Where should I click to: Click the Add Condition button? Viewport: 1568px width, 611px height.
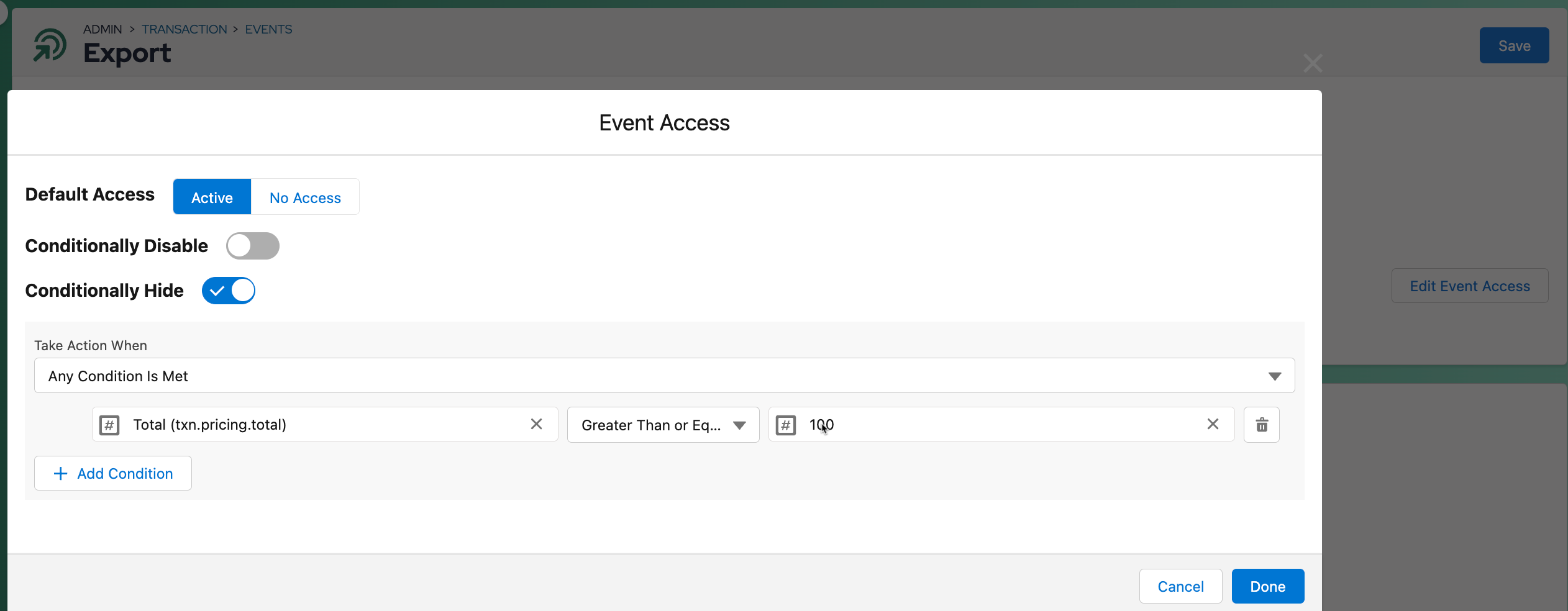[x=113, y=473]
